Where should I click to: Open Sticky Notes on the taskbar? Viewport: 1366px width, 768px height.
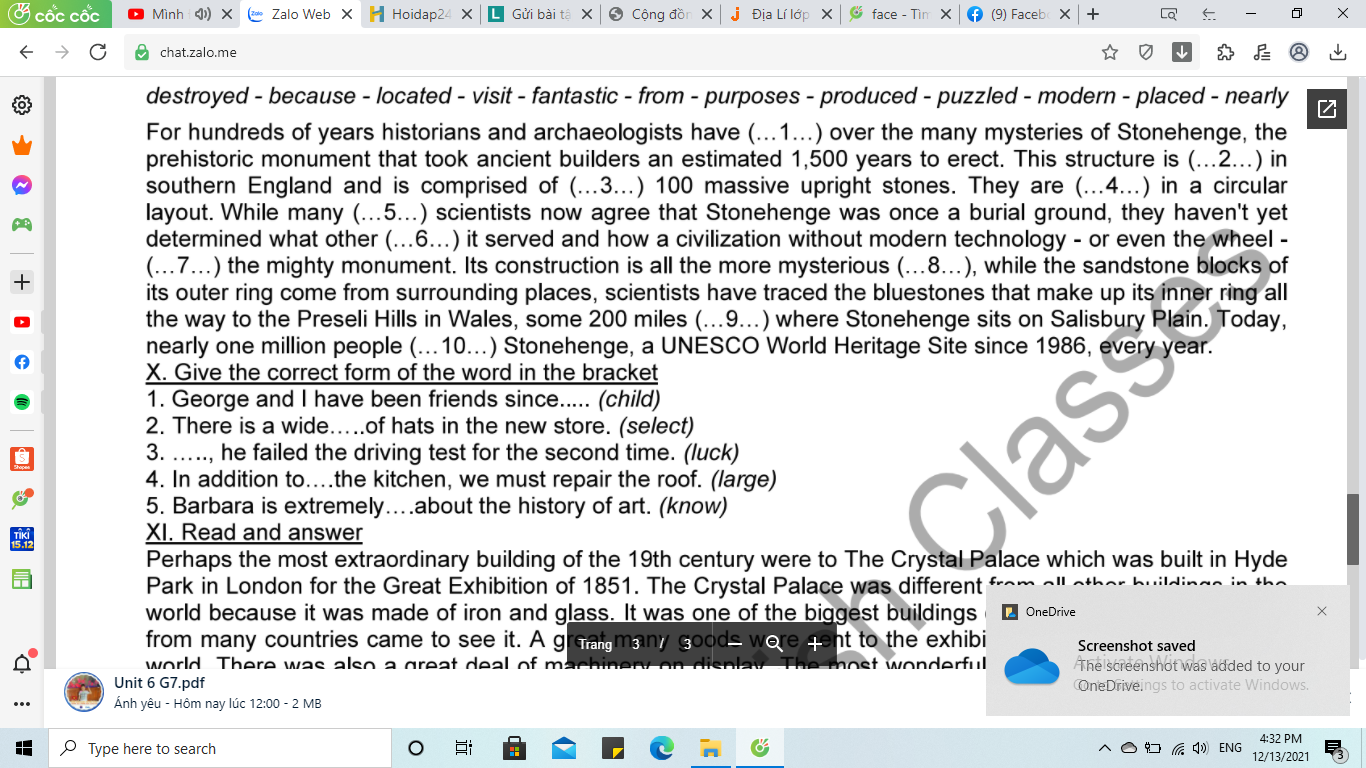click(612, 748)
